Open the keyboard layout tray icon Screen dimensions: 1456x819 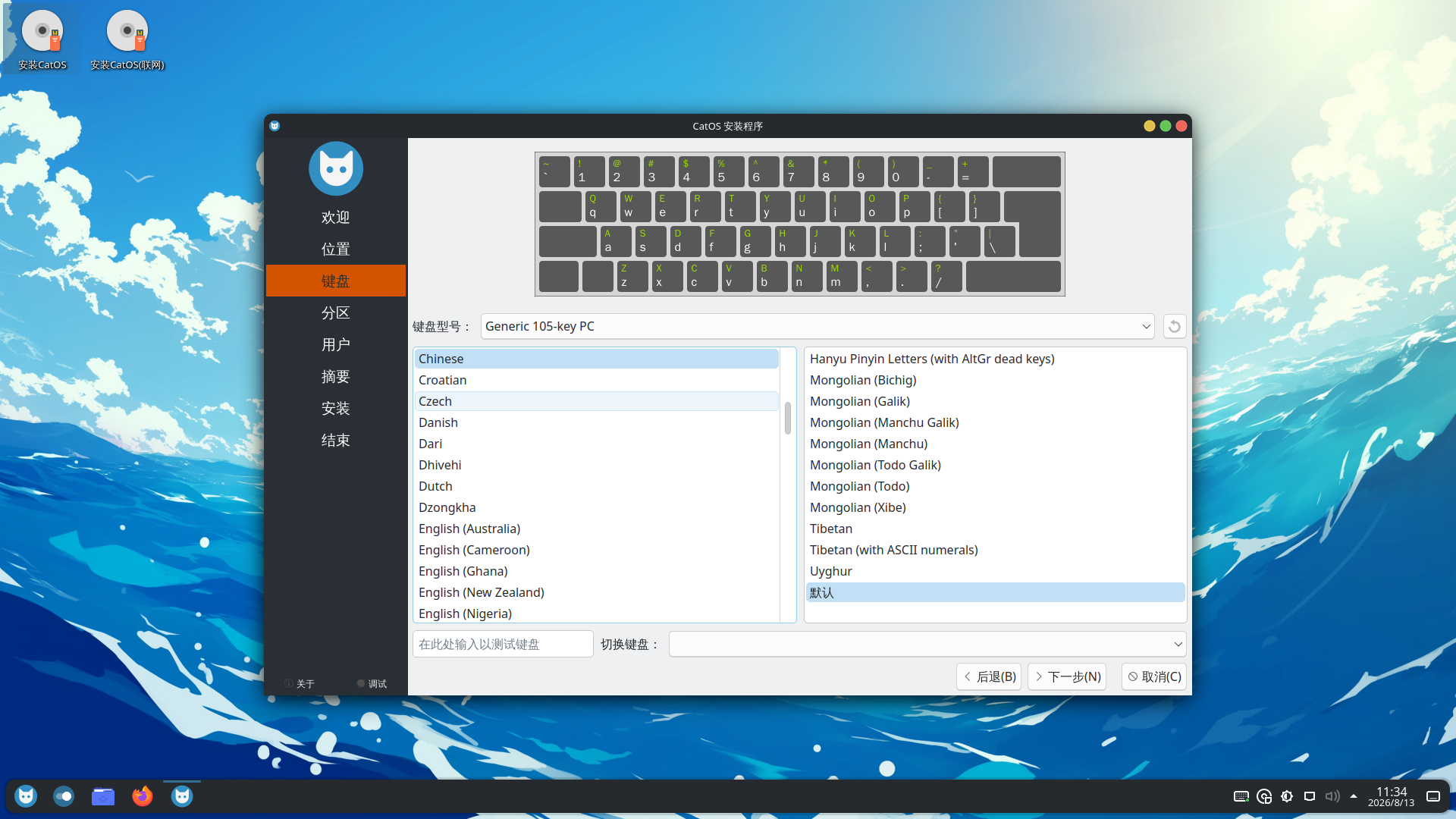[x=1241, y=796]
